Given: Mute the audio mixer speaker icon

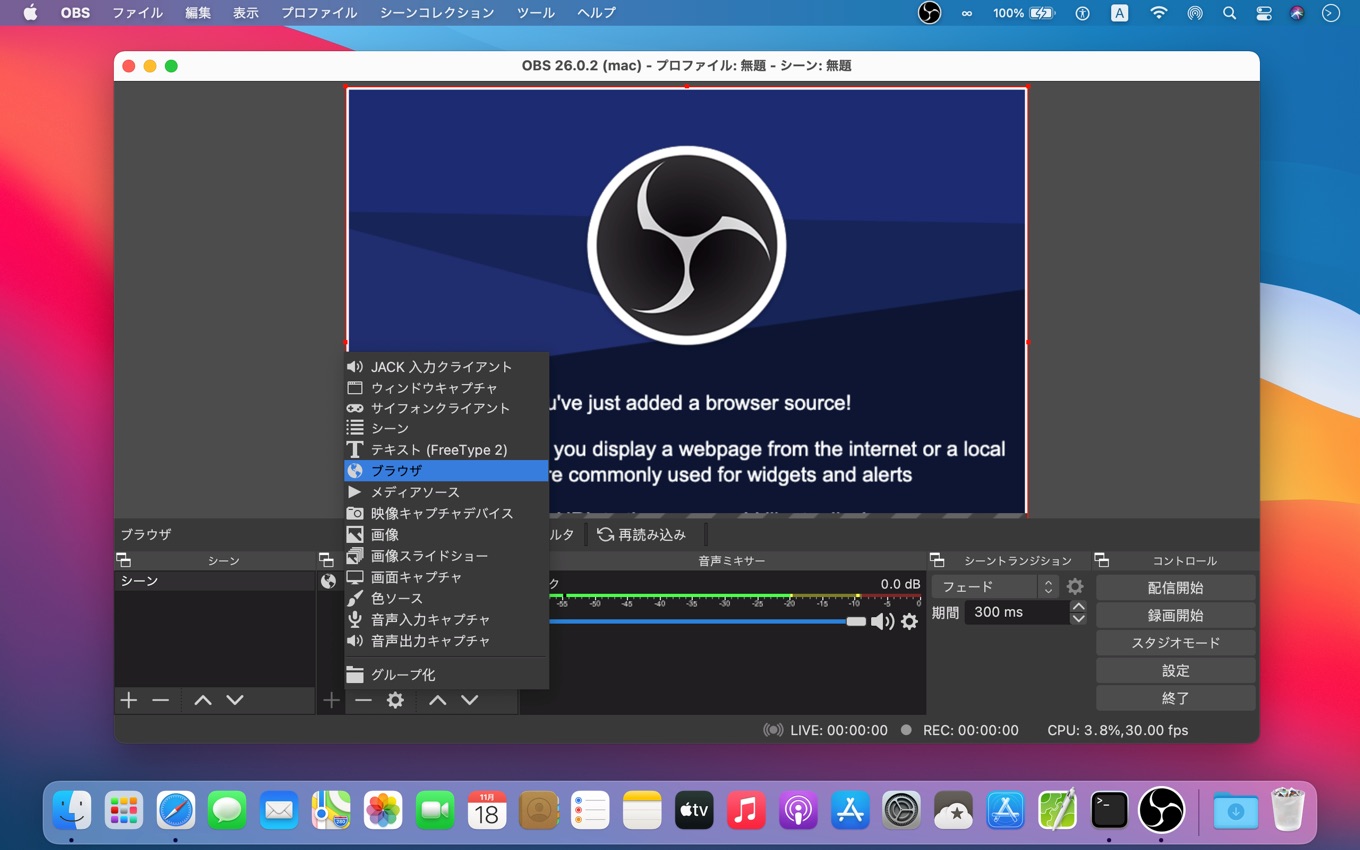Looking at the screenshot, I should (x=882, y=622).
